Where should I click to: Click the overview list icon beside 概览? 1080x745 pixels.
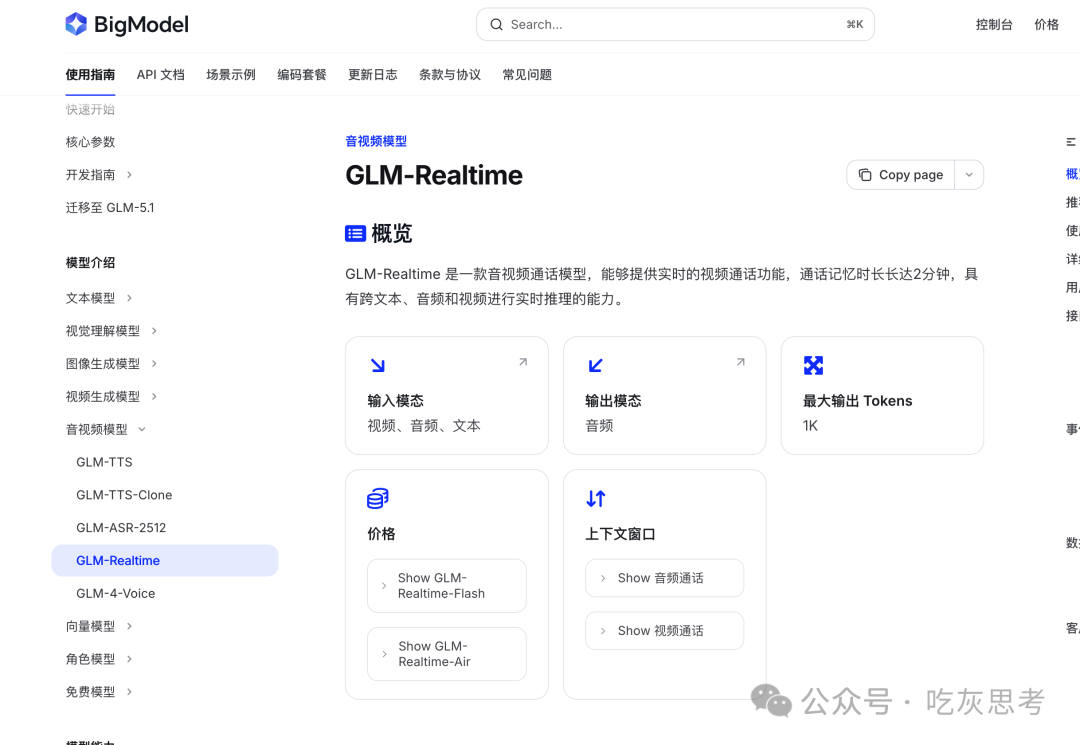point(355,233)
